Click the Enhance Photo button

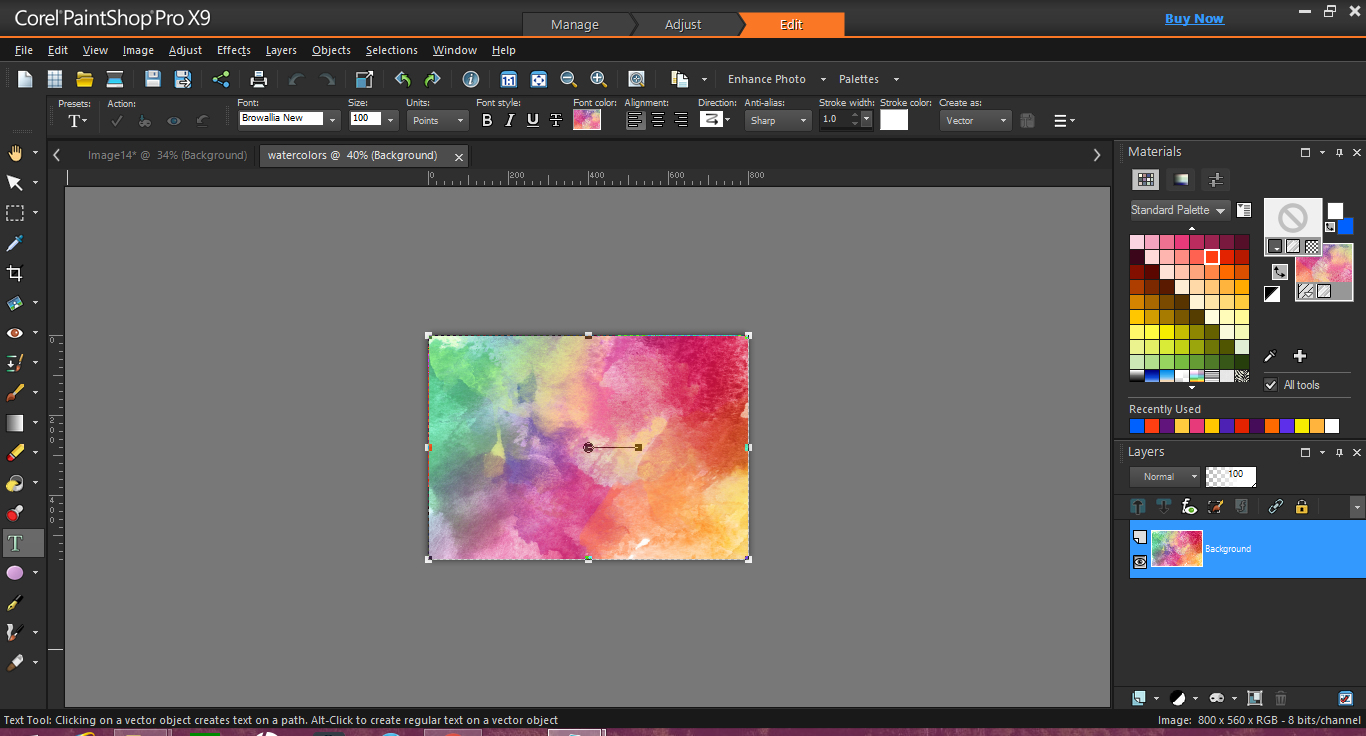(767, 79)
